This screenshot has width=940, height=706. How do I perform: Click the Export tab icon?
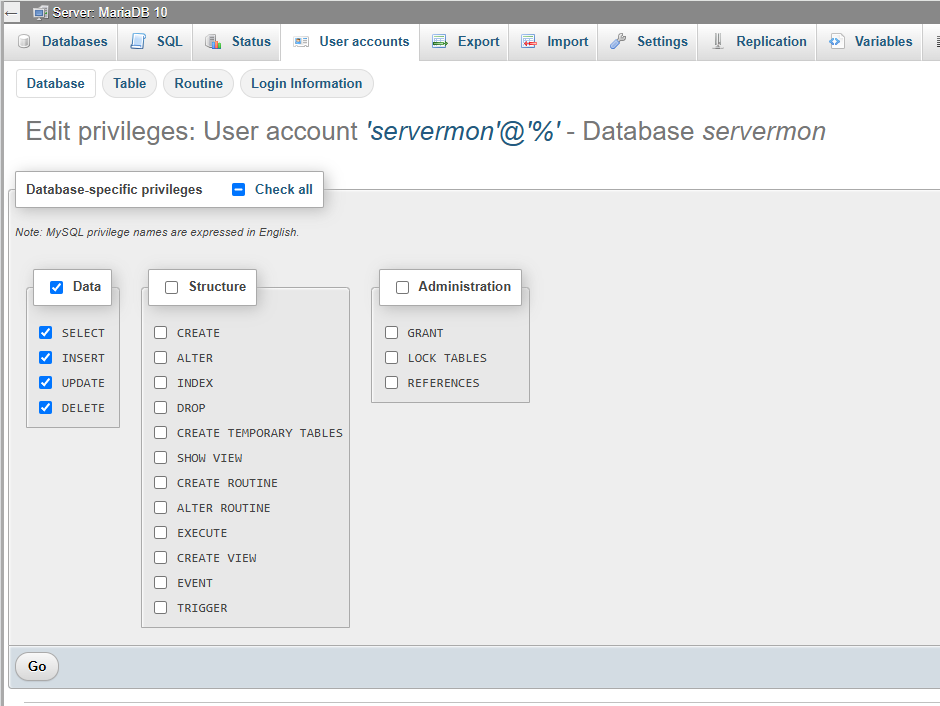click(x=439, y=41)
